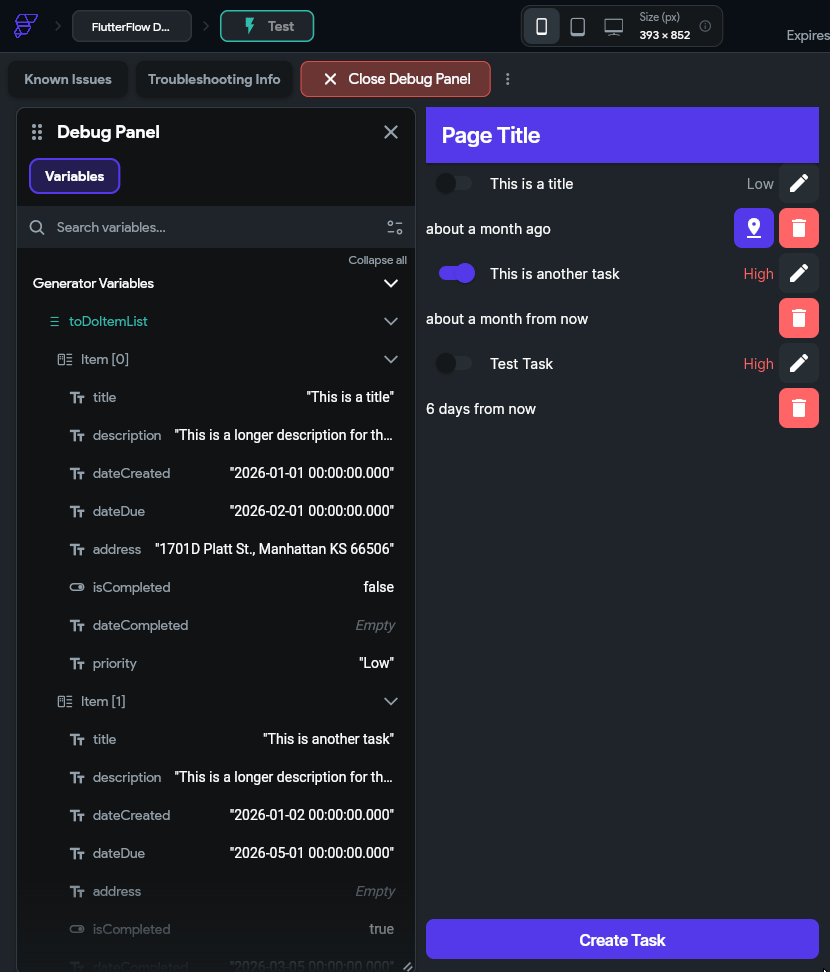
Task: Open the three-dot more options menu
Action: (507, 79)
